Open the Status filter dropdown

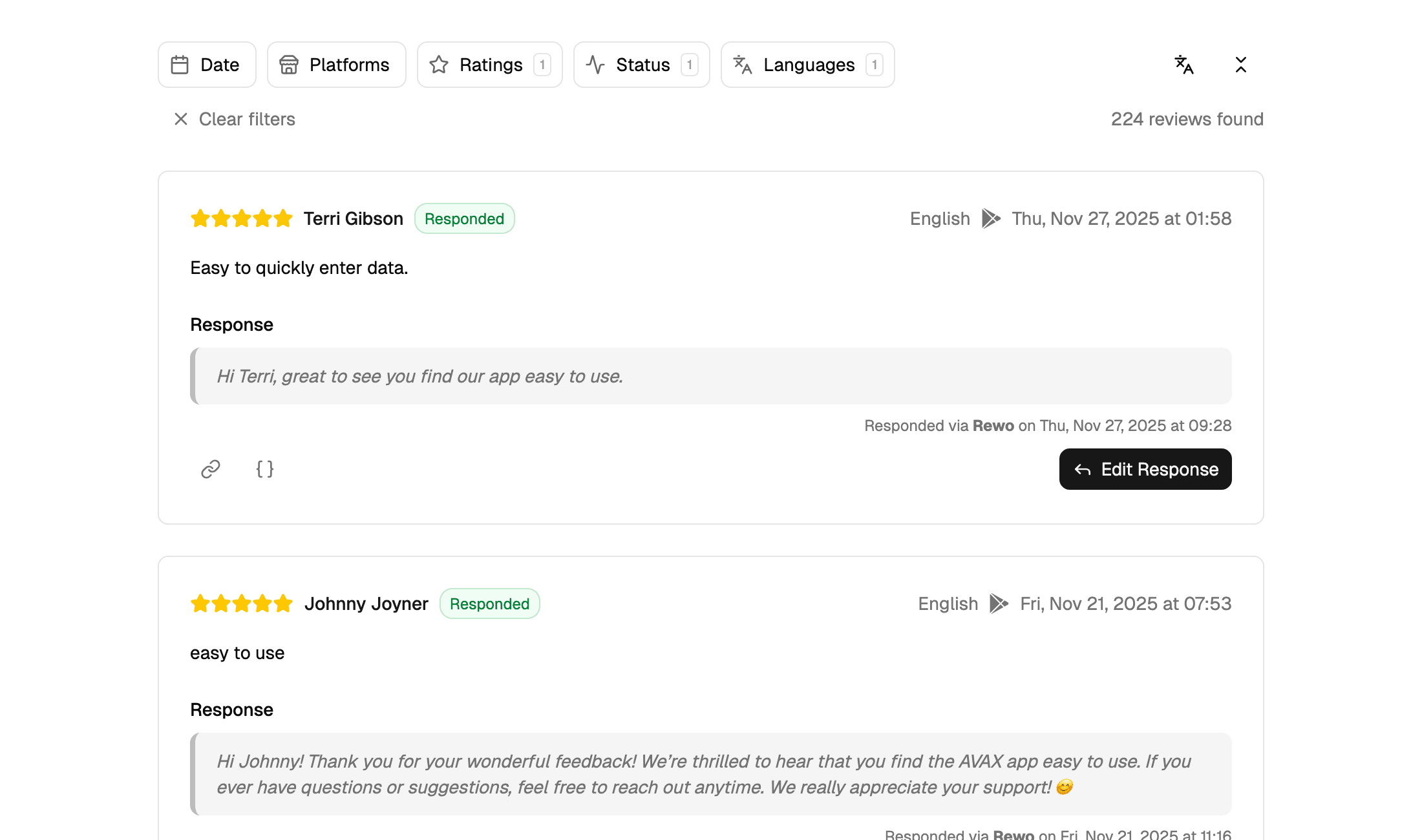pyautogui.click(x=641, y=65)
